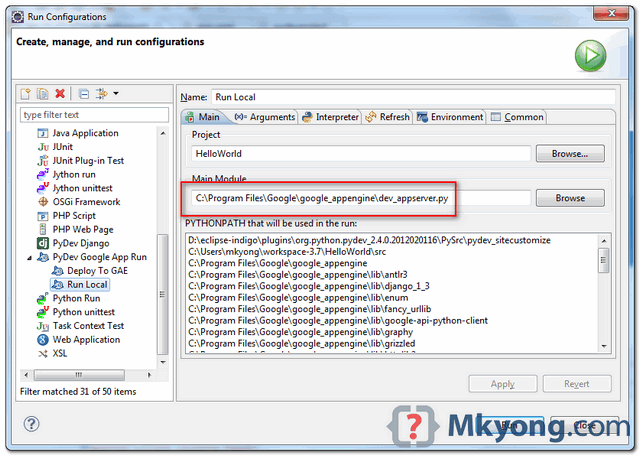Click the Task Context Test icon

[42, 326]
